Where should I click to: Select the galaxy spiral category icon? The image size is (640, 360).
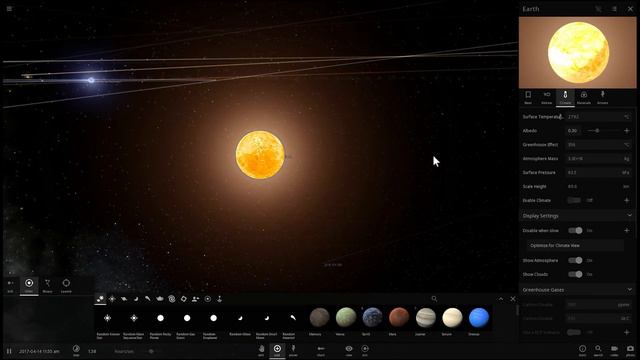coord(172,299)
